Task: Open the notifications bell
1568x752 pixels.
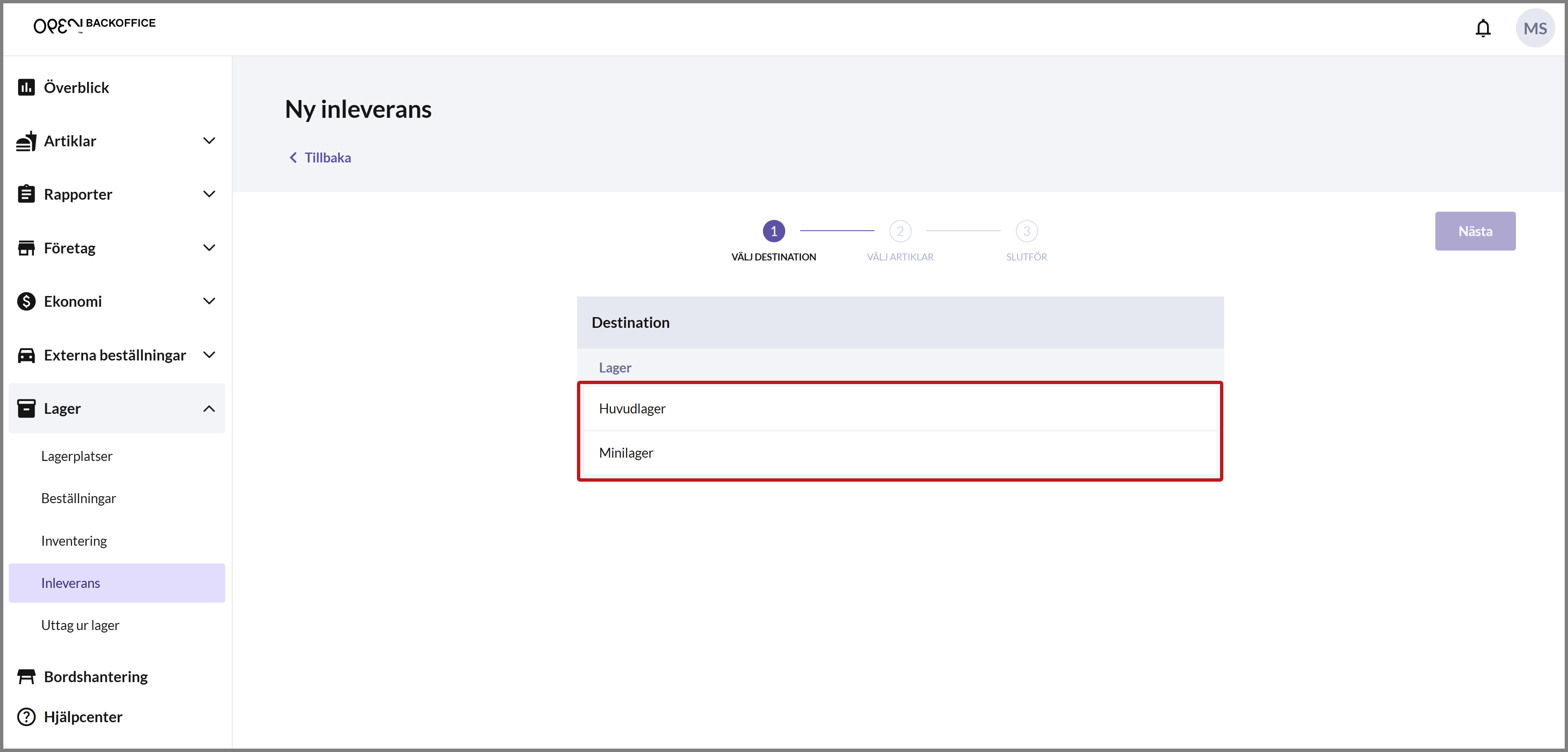Action: [x=1483, y=28]
